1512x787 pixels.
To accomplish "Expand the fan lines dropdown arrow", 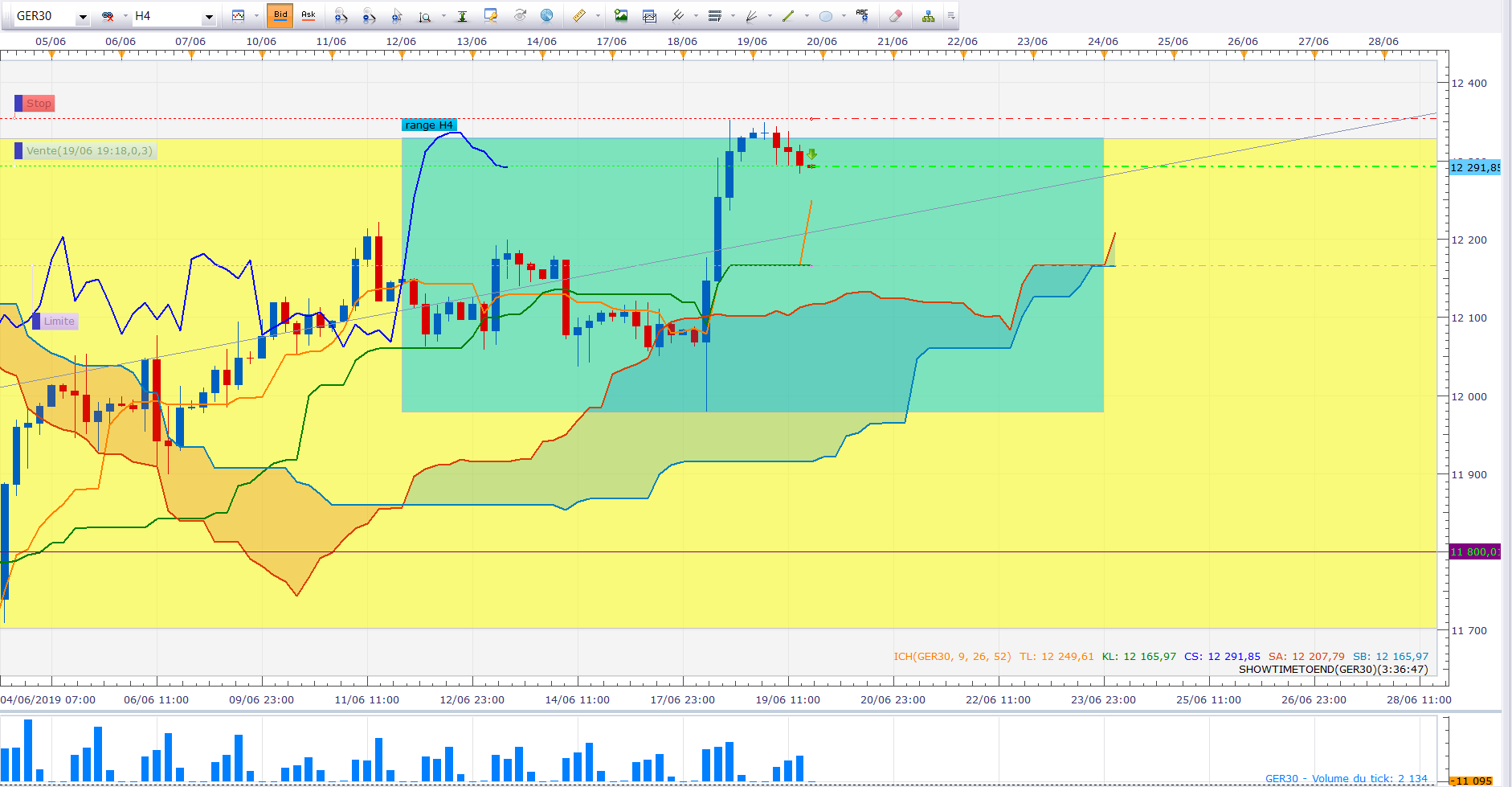I will (x=770, y=16).
